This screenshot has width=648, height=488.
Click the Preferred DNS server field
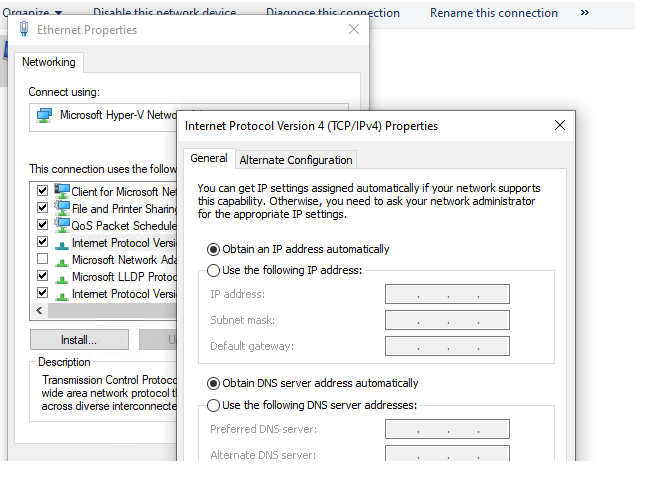pyautogui.click(x=447, y=429)
